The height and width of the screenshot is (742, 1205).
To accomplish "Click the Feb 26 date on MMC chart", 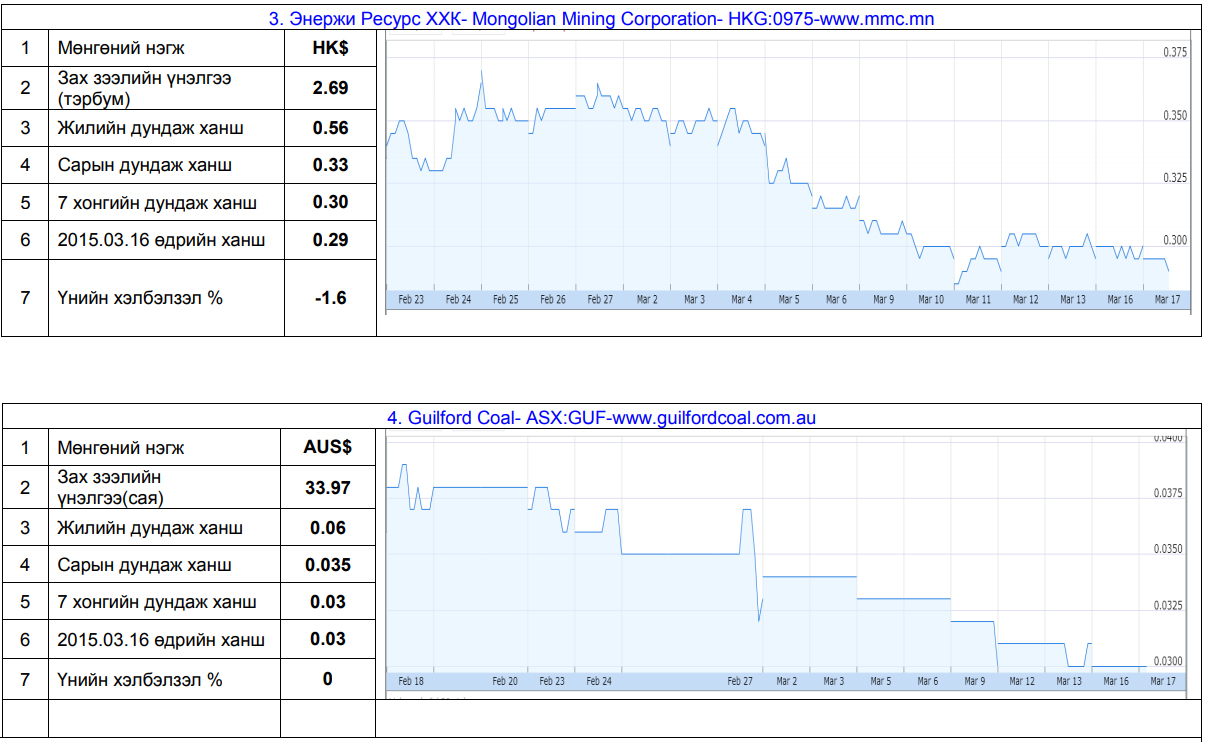I will (x=553, y=299).
